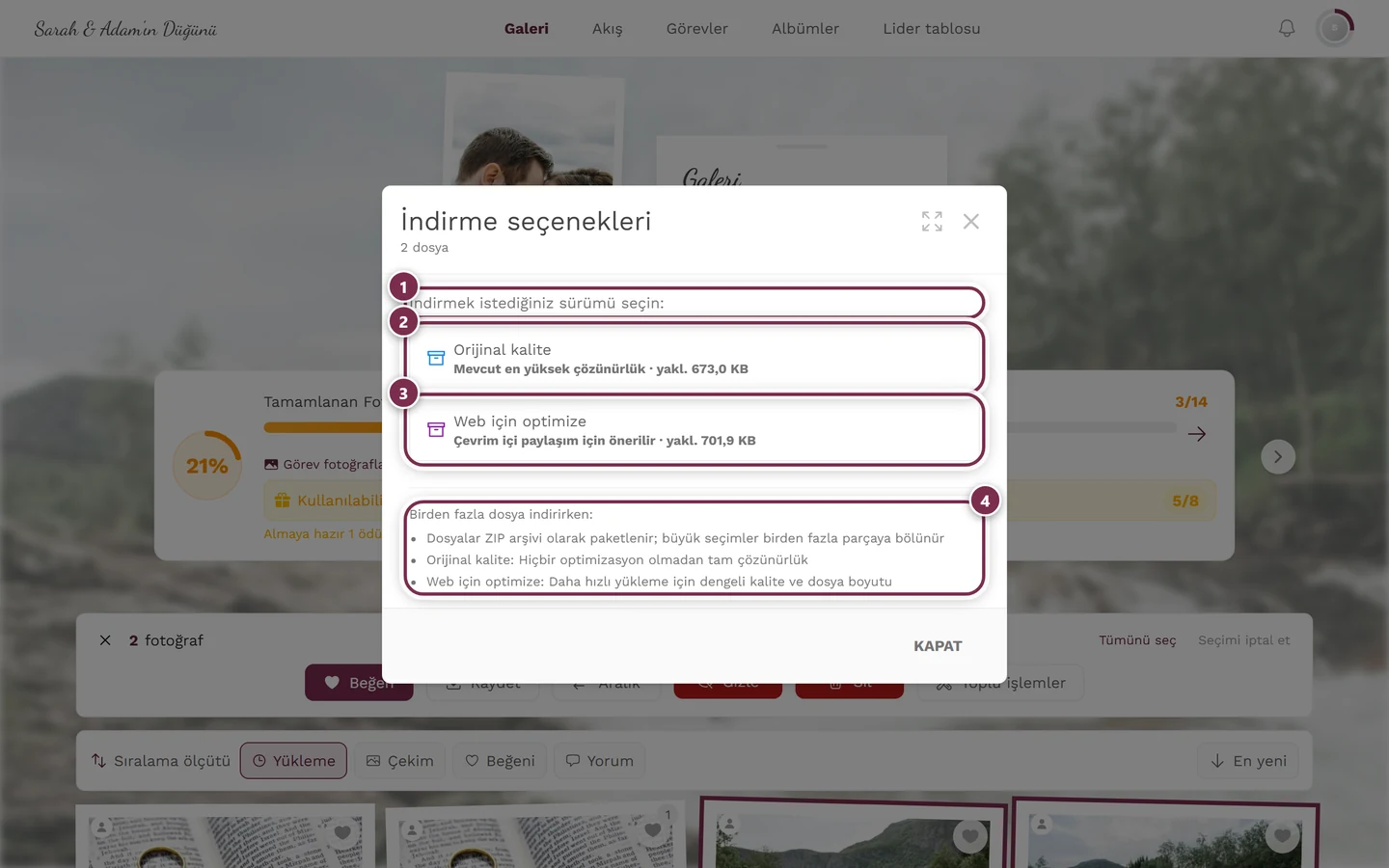Sort by Beğeni
This screenshot has height=868, width=1389.
(x=501, y=761)
